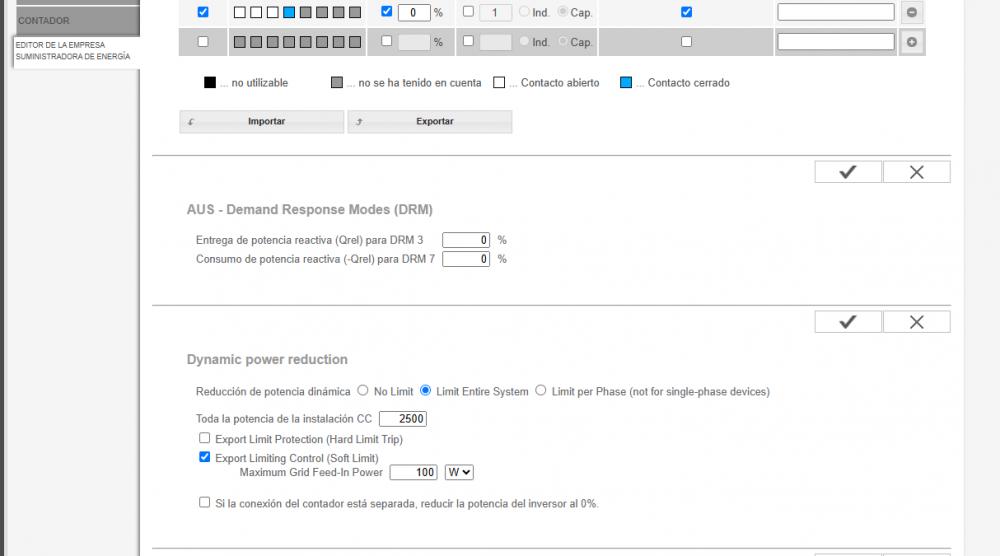
Task: Click the 'AUS - Demand Response Modes (DRM)' heading
Action: coord(309,210)
